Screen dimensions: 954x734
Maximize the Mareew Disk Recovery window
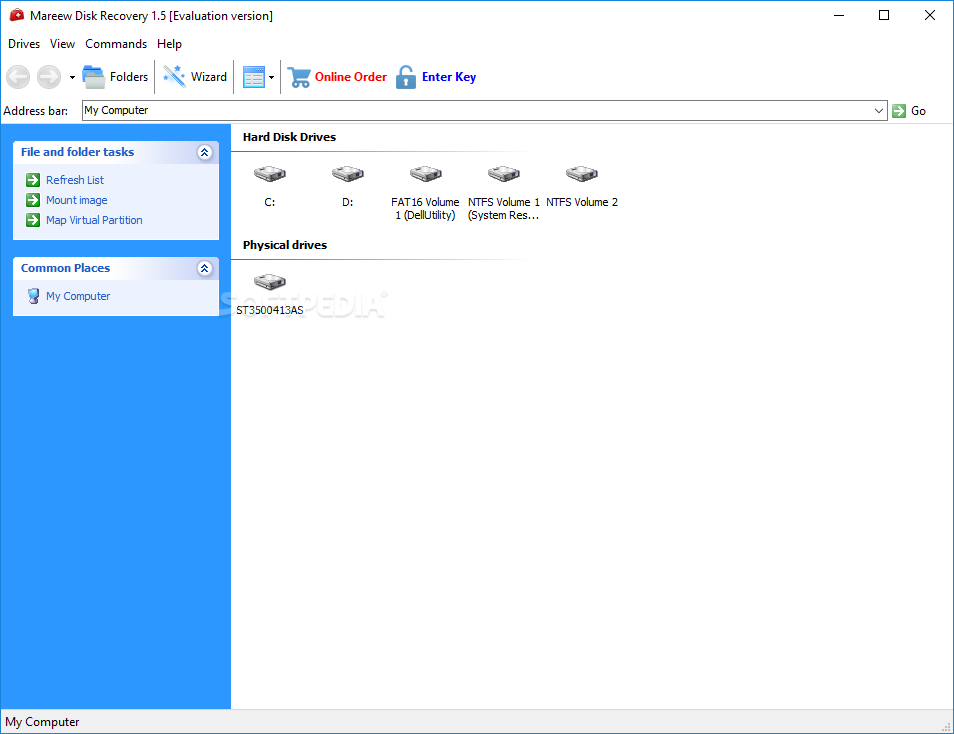coord(884,15)
